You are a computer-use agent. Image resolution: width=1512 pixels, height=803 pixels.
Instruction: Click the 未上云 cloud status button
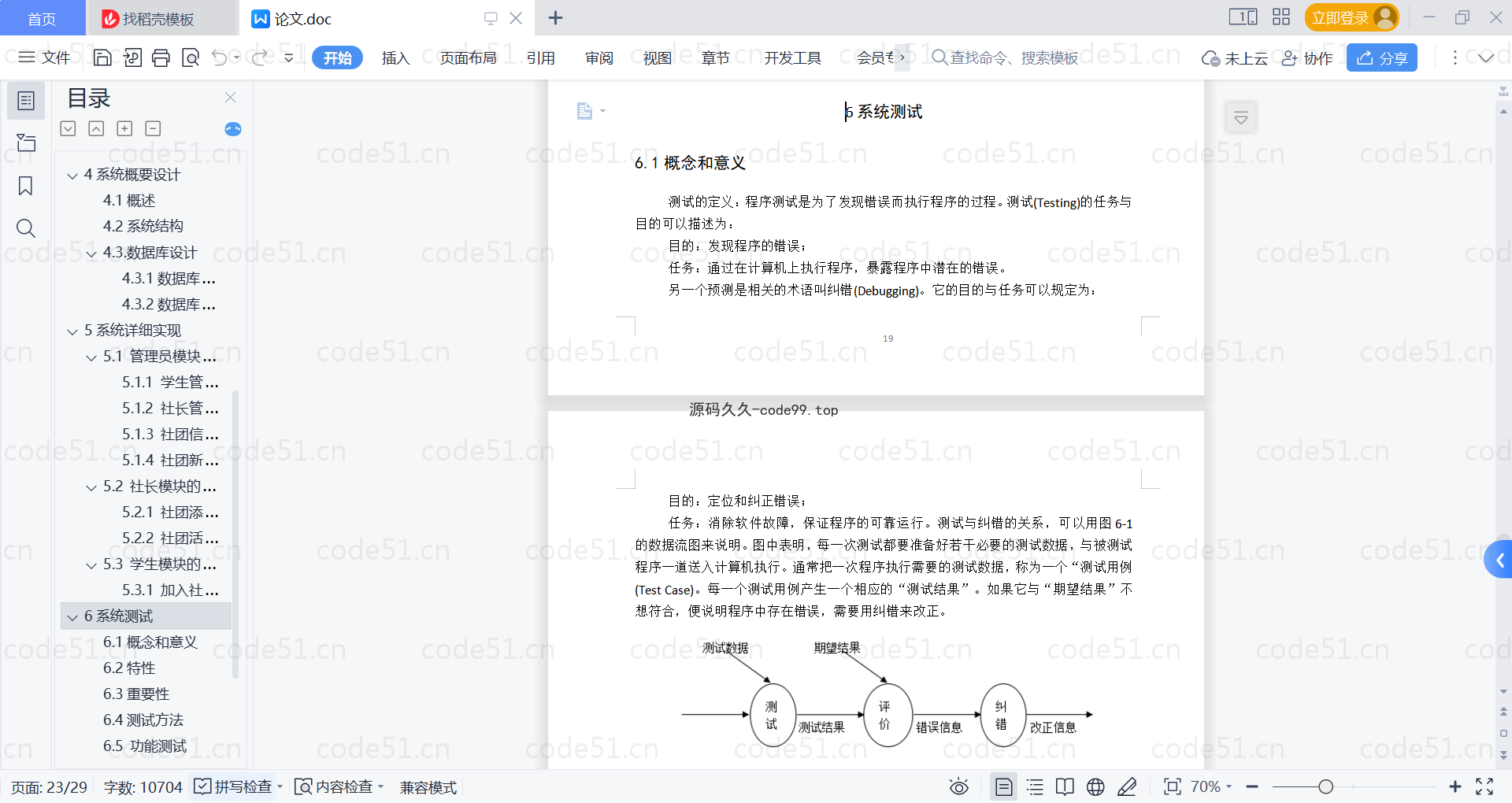[x=1235, y=57]
